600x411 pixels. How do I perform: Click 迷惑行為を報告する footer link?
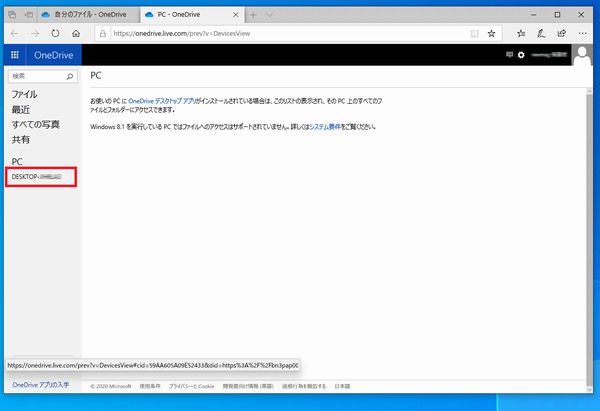304,386
